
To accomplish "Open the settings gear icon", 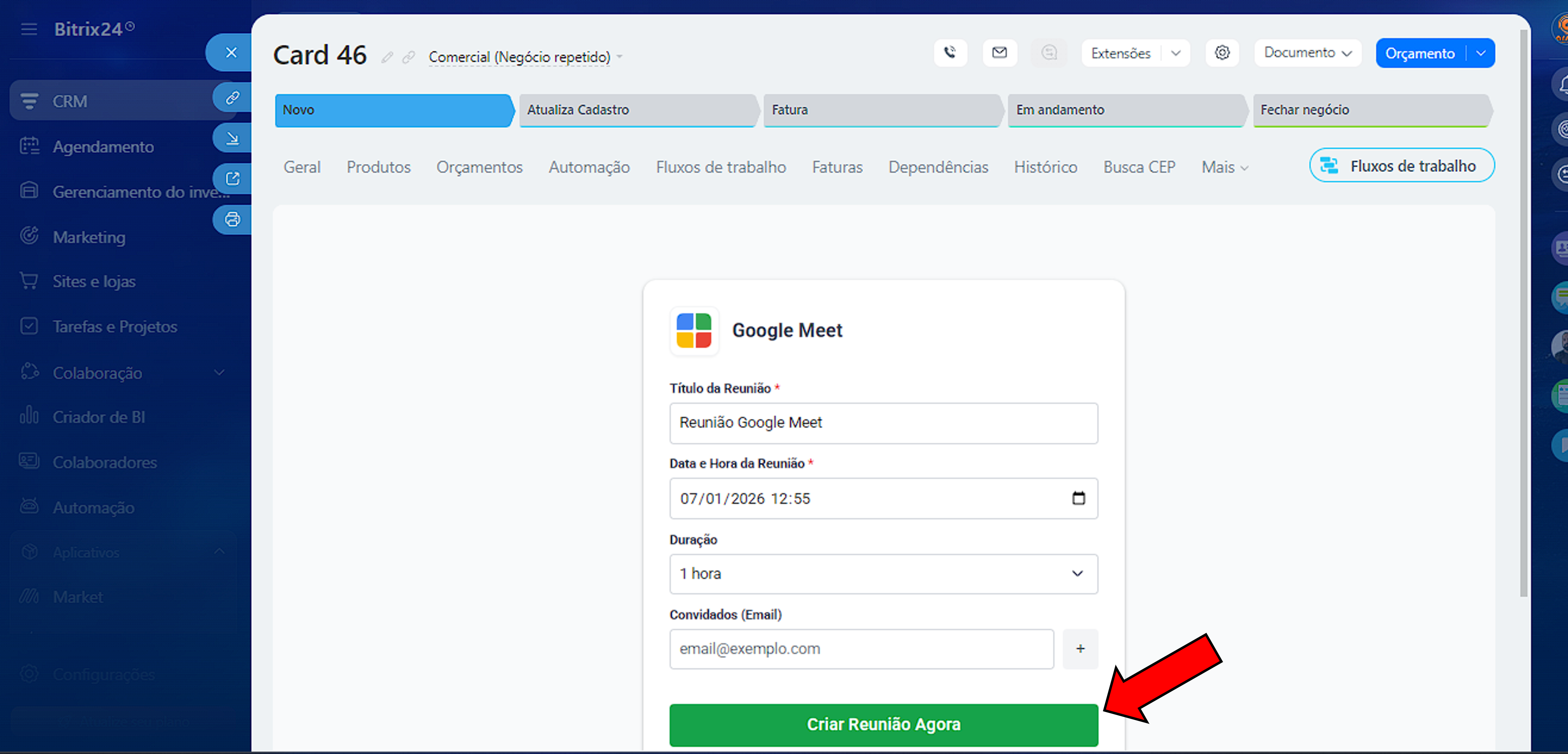I will (1222, 53).
